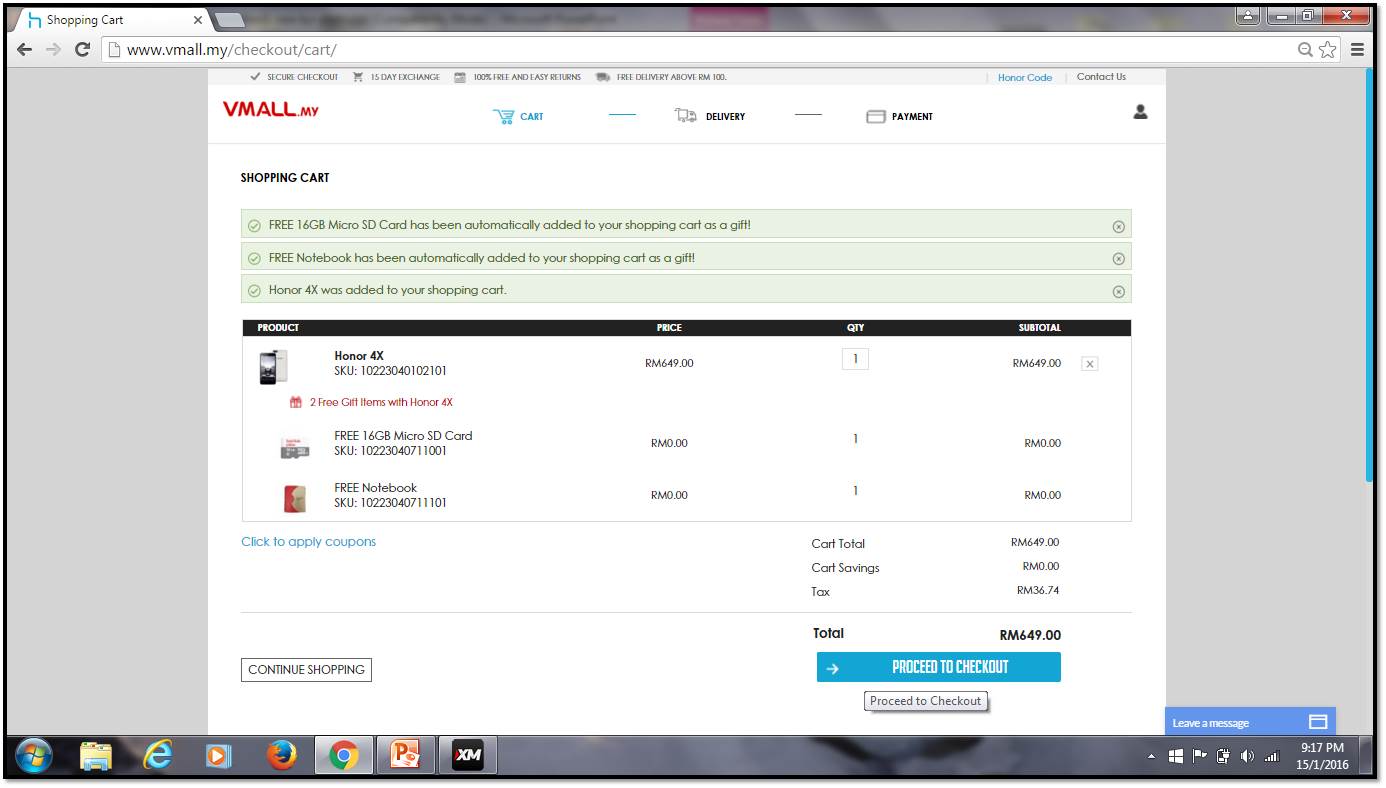Open Windows Explorer from taskbar
This screenshot has width=1386, height=788.
[x=96, y=757]
